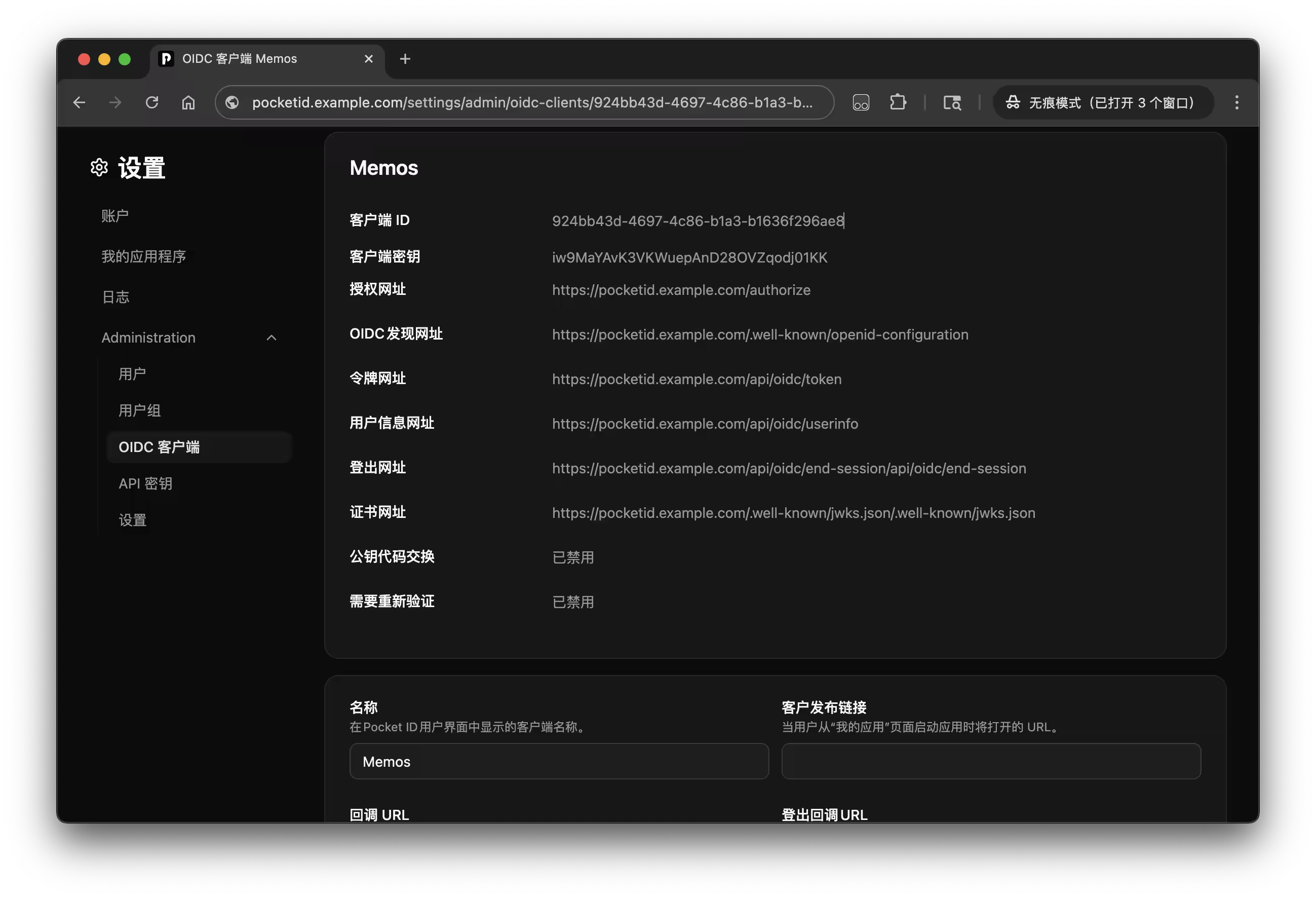This screenshot has height=898, width=1316.
Task: Click the empty 客户发布链接 input field
Action: 991,762
